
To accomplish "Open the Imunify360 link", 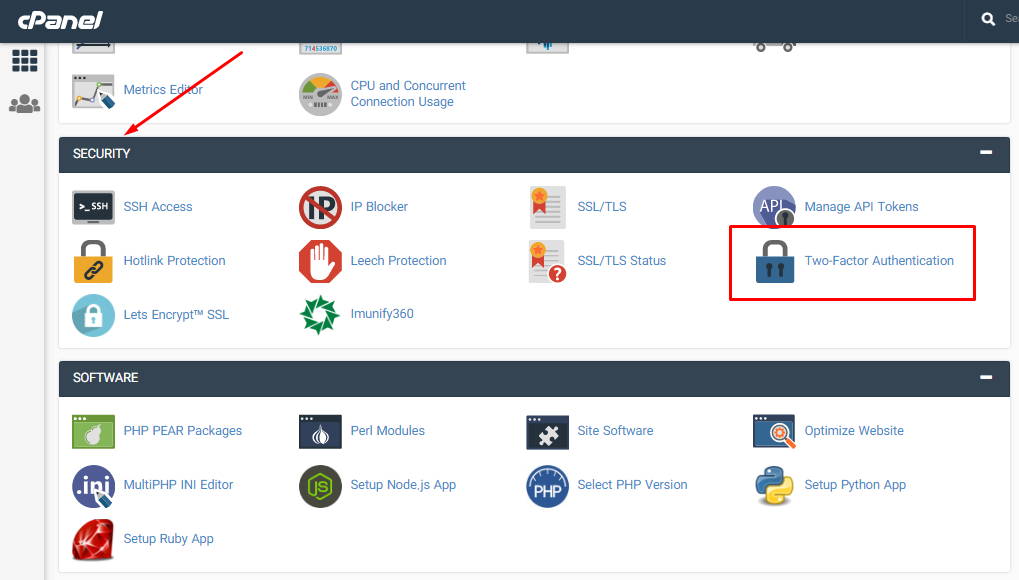I will [x=382, y=314].
